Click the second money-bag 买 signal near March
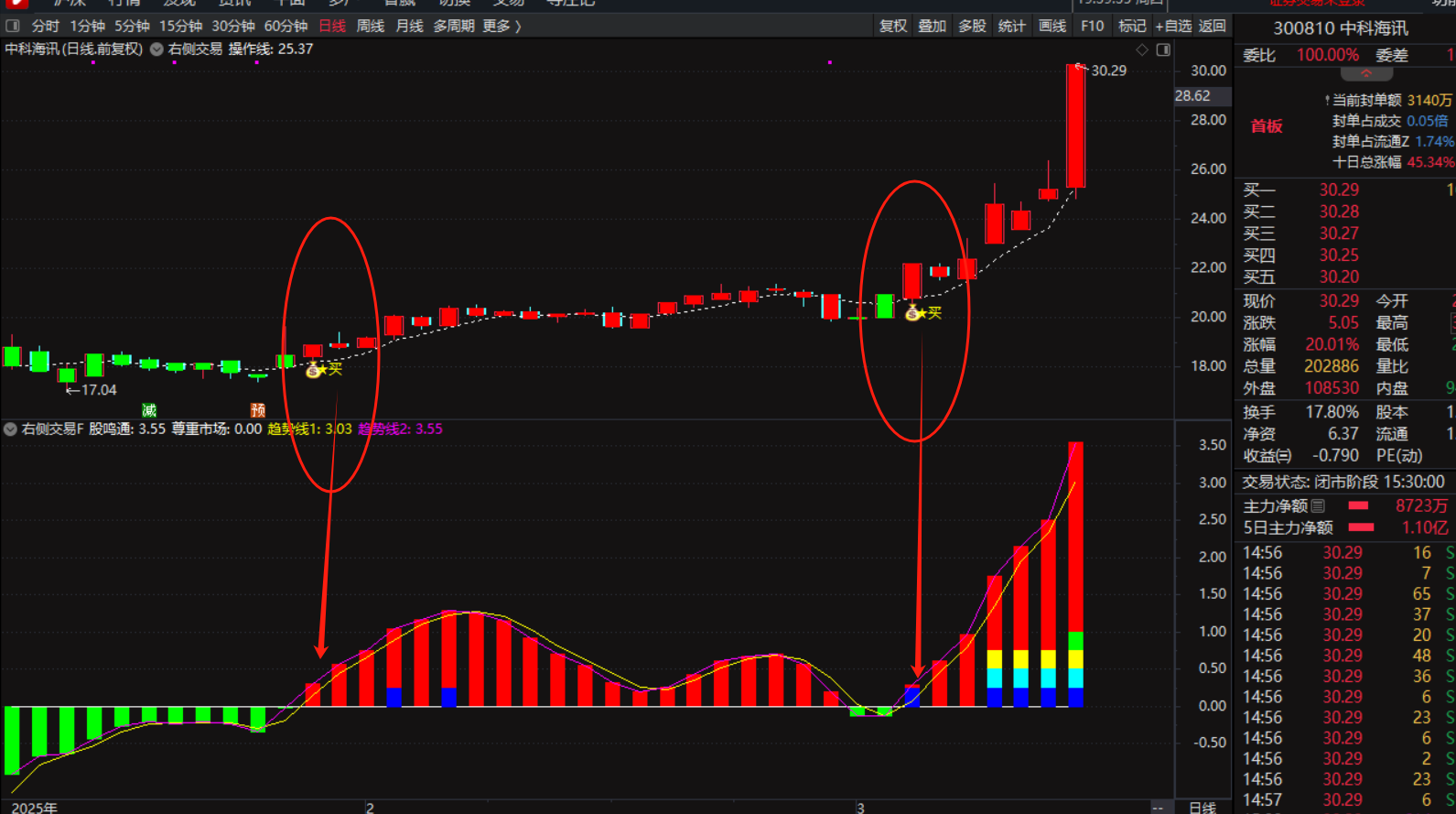This screenshot has width=1456, height=814. [x=912, y=314]
